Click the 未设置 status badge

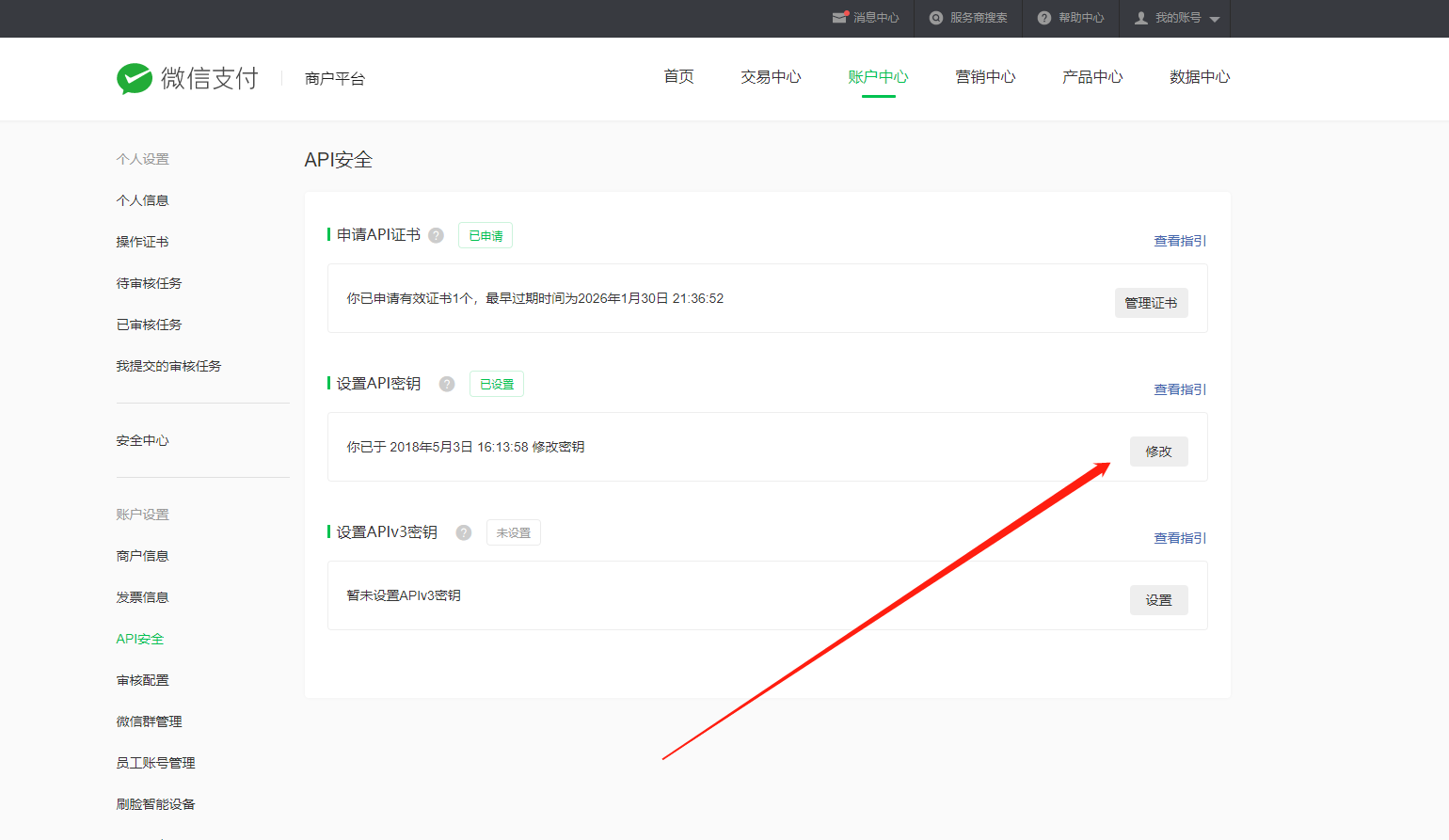[514, 532]
